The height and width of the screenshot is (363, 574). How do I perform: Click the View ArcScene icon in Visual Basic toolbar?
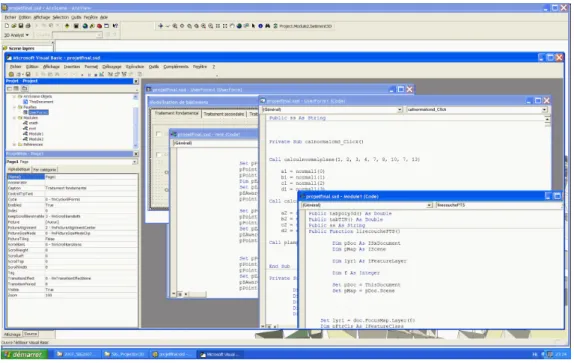click(x=11, y=74)
